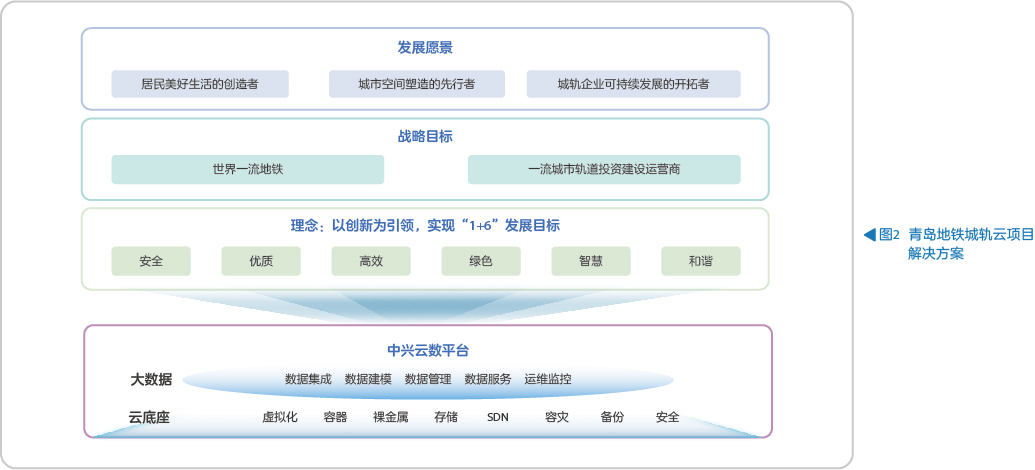This screenshot has height=470, width=1035.
Task: Choose the 一流城市轨道投资建设运营商 box
Action: click(x=604, y=170)
